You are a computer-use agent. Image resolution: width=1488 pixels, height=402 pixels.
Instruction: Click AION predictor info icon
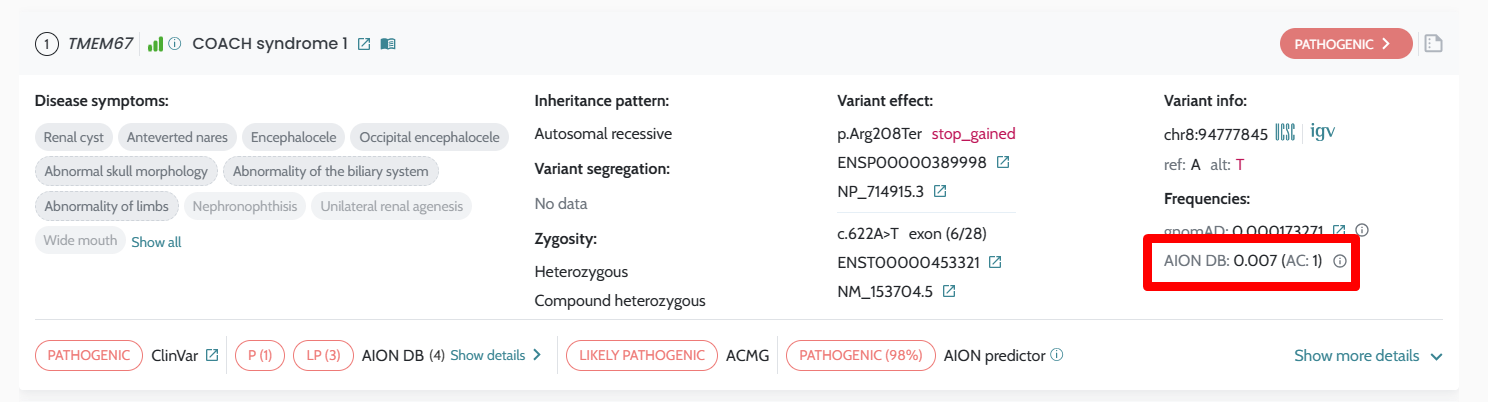1057,355
